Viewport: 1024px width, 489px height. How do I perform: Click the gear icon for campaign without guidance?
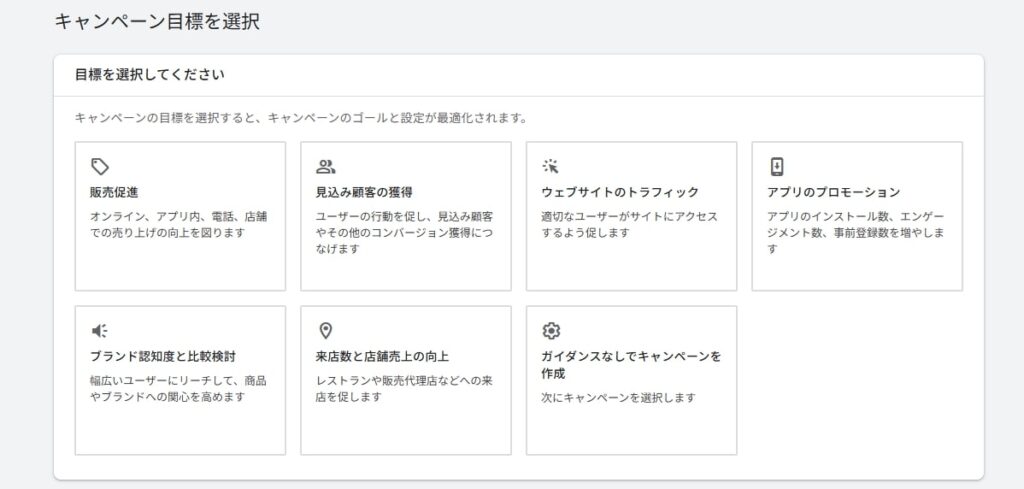pos(550,331)
